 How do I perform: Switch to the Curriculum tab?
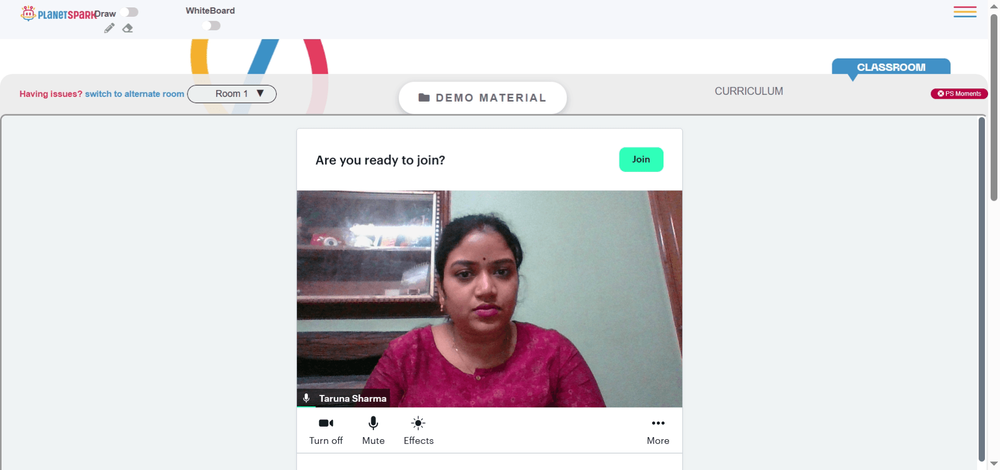coord(749,91)
